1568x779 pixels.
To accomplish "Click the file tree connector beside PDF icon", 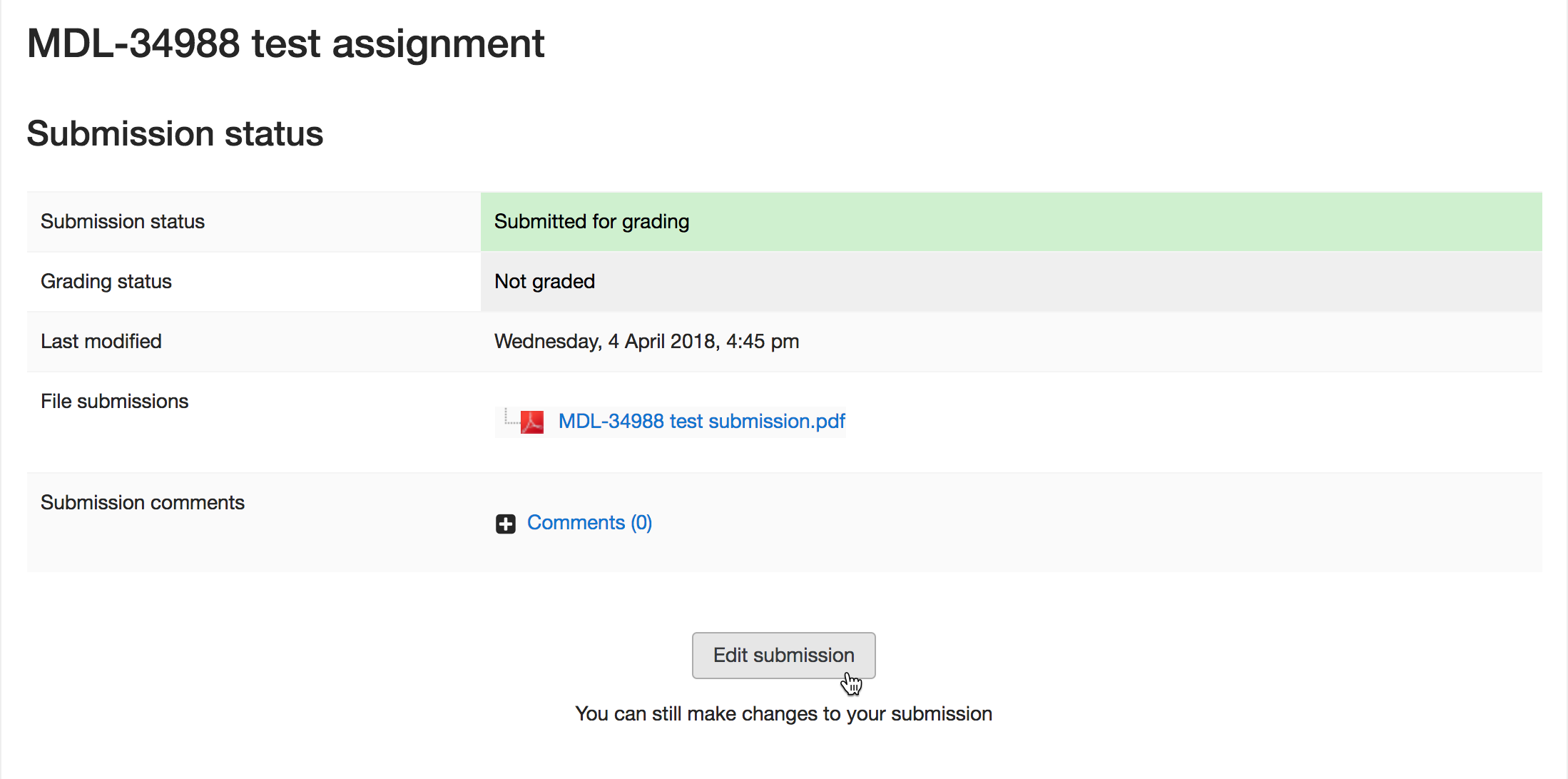I will (x=511, y=417).
